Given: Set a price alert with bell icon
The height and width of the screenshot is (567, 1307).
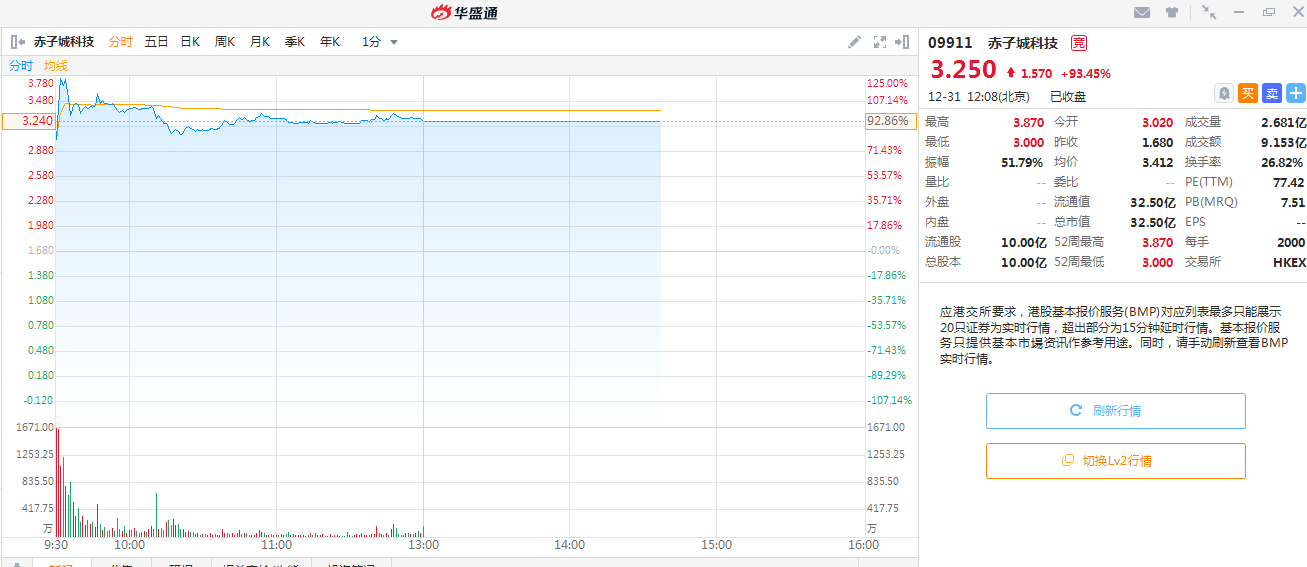Looking at the screenshot, I should [1223, 93].
